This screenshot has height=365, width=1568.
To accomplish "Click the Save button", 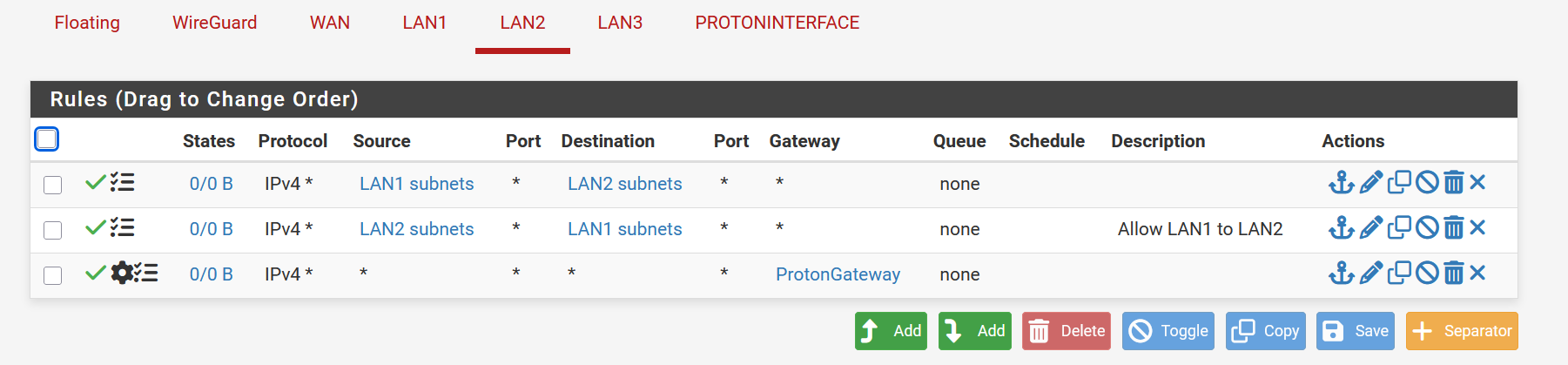I will click(1355, 331).
